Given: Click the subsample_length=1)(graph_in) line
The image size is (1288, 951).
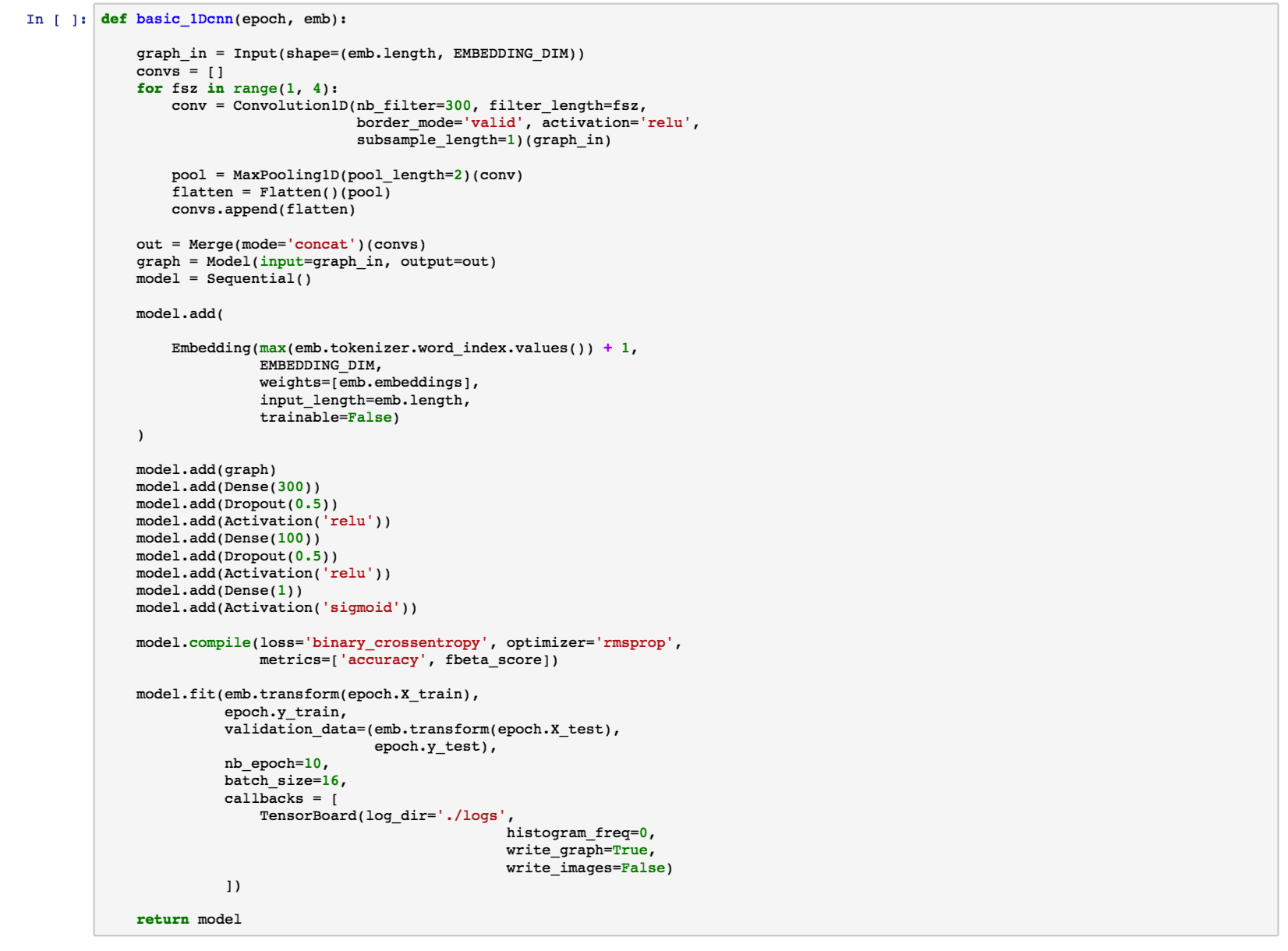Looking at the screenshot, I should (x=484, y=140).
